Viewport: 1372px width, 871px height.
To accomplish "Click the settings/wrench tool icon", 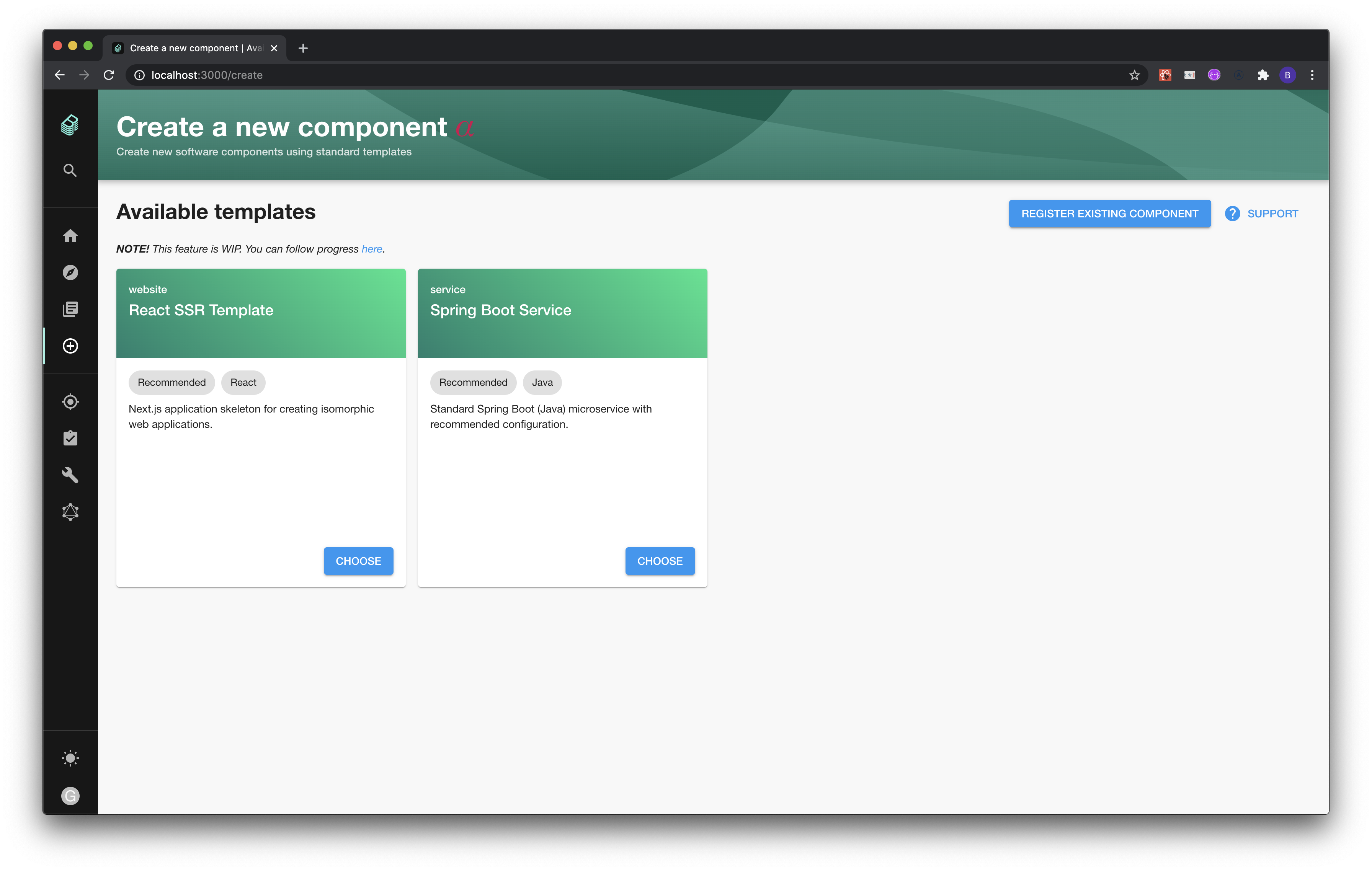I will [x=71, y=475].
